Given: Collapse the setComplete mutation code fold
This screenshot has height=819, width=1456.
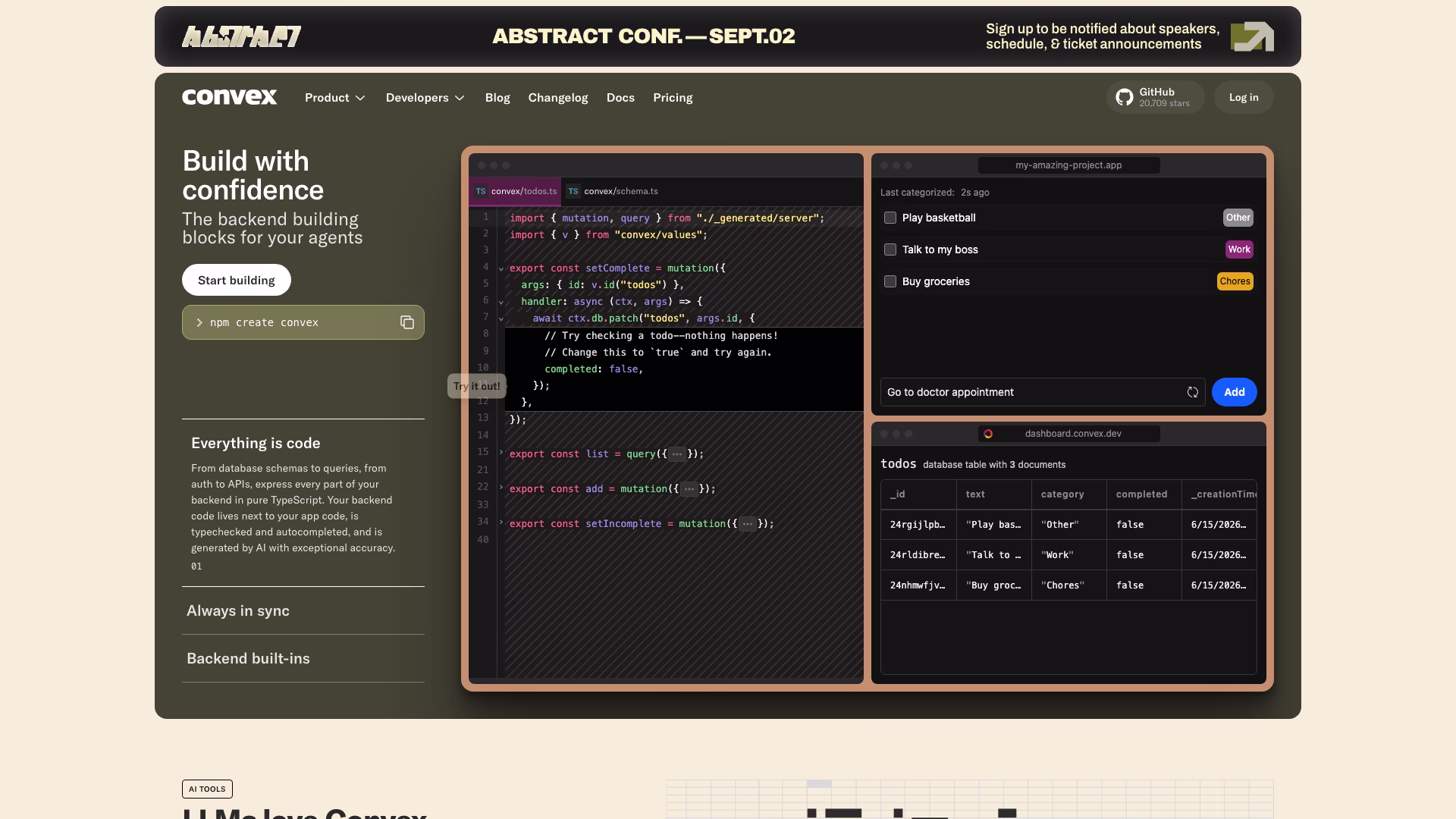Looking at the screenshot, I should 501,268.
